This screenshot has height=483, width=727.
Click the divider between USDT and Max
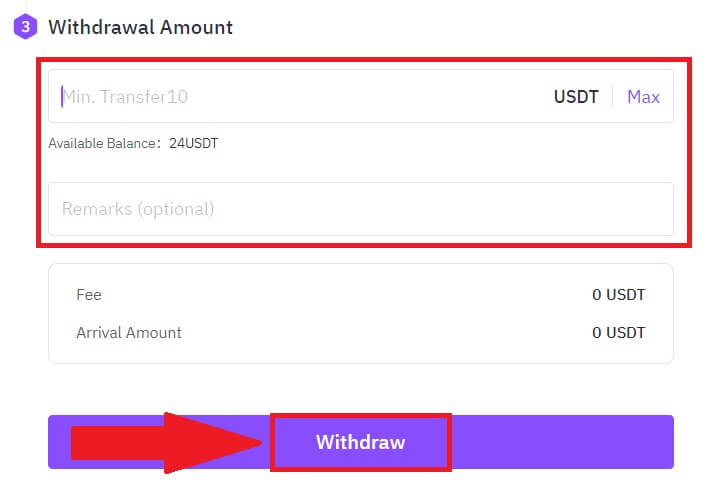(x=613, y=97)
